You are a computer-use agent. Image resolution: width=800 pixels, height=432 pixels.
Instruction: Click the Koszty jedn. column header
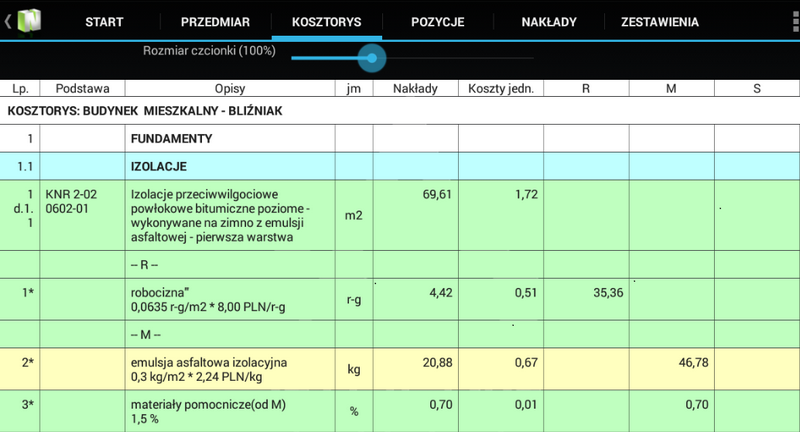point(501,88)
